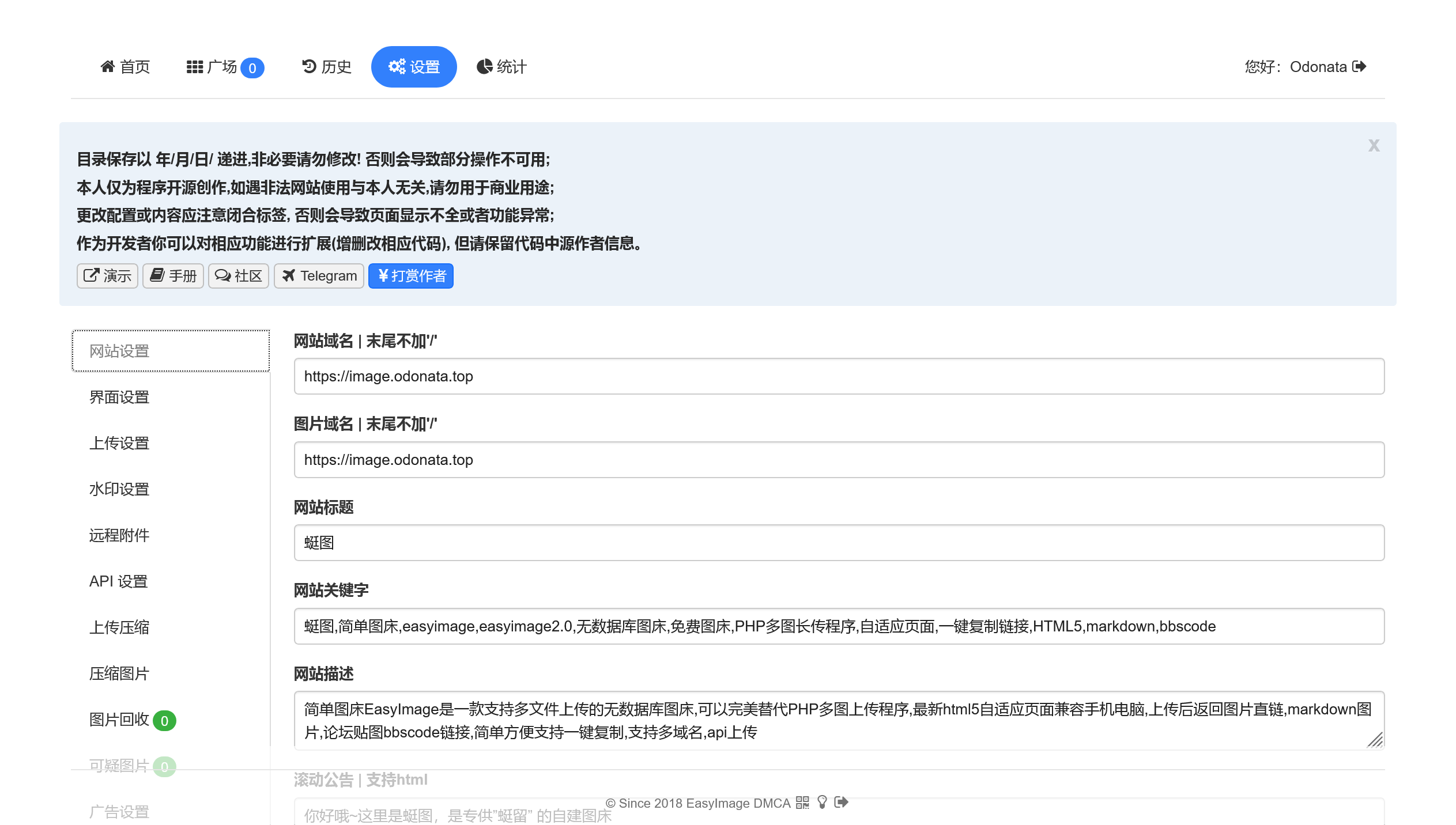Close the notice banner with X
This screenshot has height=825, width=1456.
(x=1374, y=145)
